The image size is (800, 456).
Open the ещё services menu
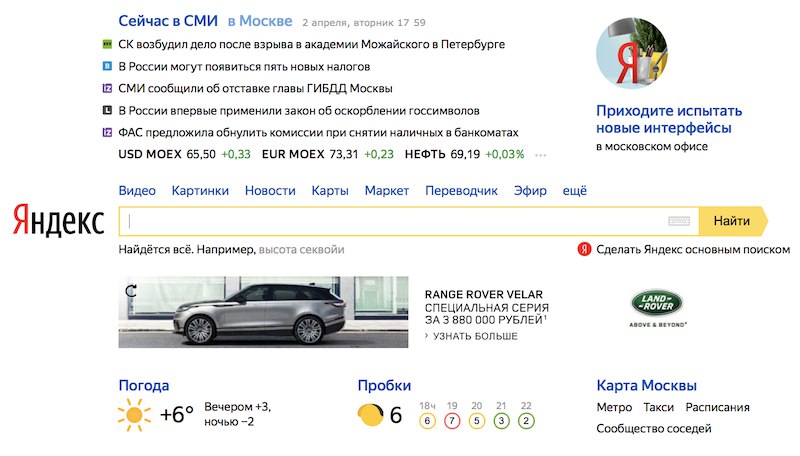[x=574, y=191]
